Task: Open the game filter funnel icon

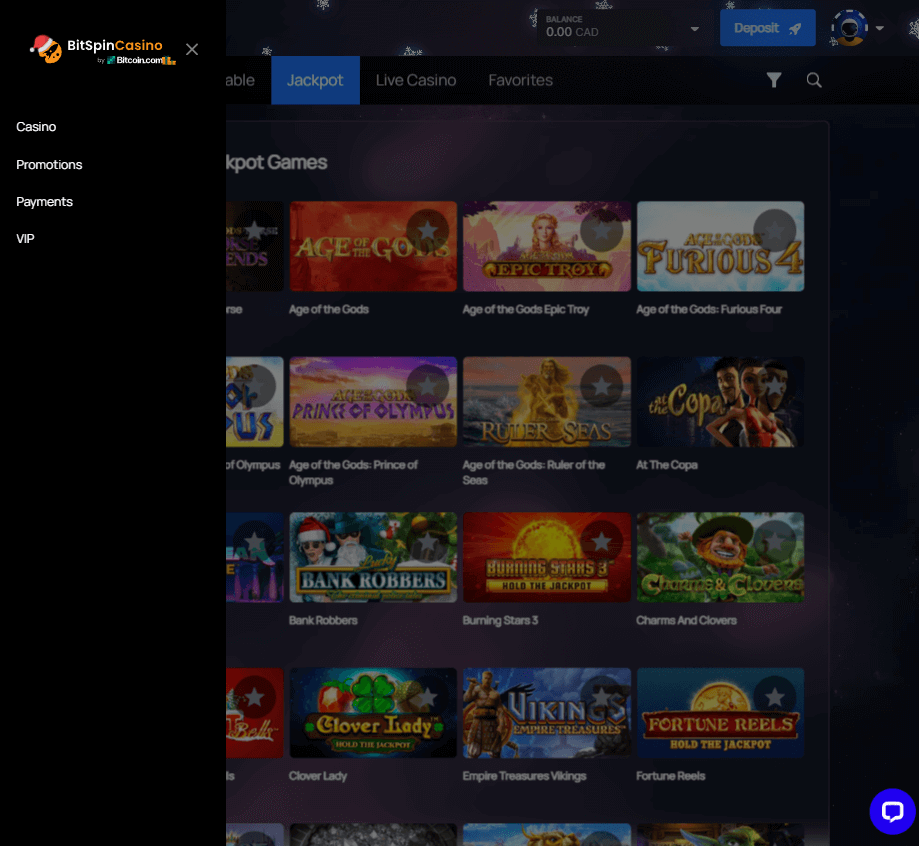Action: [774, 80]
